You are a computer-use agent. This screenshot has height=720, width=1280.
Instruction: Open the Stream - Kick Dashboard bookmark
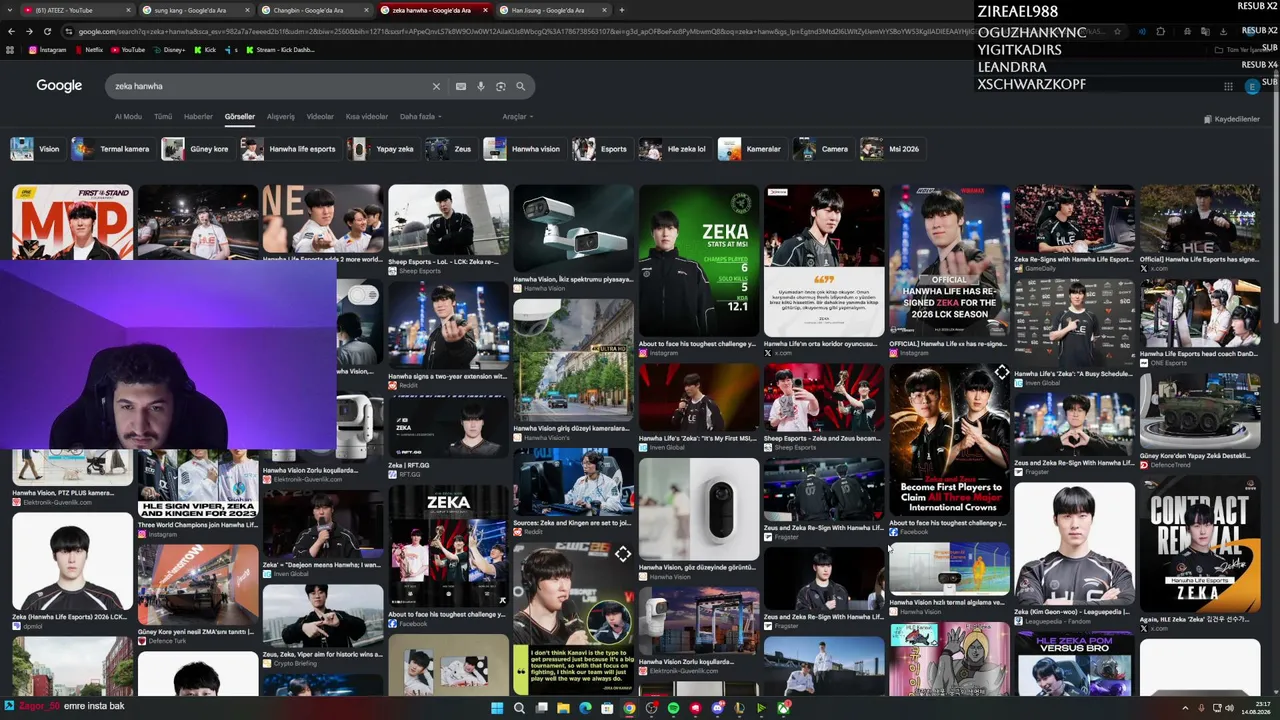point(279,50)
